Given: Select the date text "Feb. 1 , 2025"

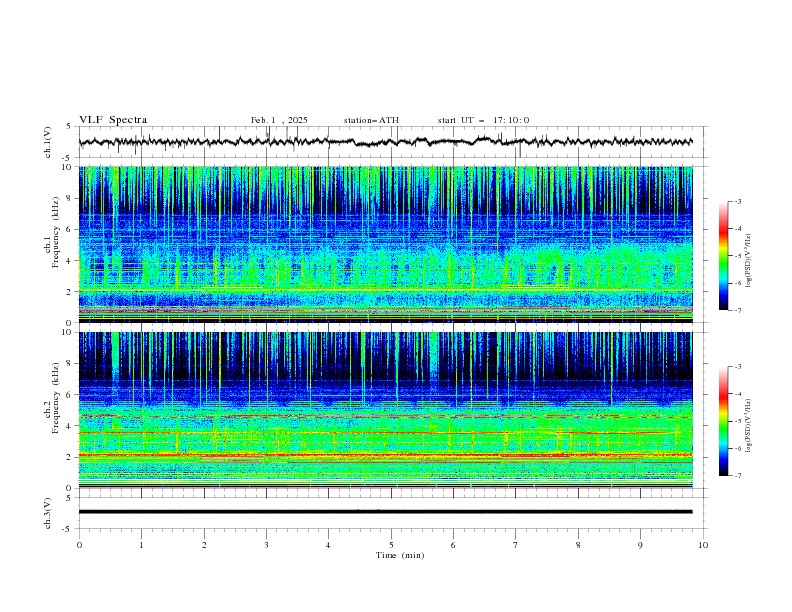Looking at the screenshot, I should 279,120.
